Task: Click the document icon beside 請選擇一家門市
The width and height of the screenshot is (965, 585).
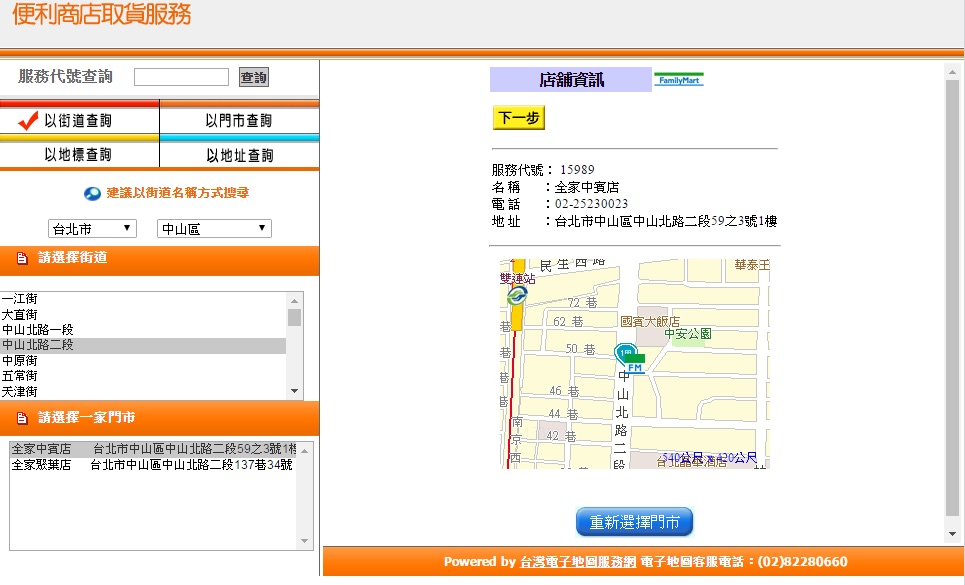Action: tap(22, 418)
